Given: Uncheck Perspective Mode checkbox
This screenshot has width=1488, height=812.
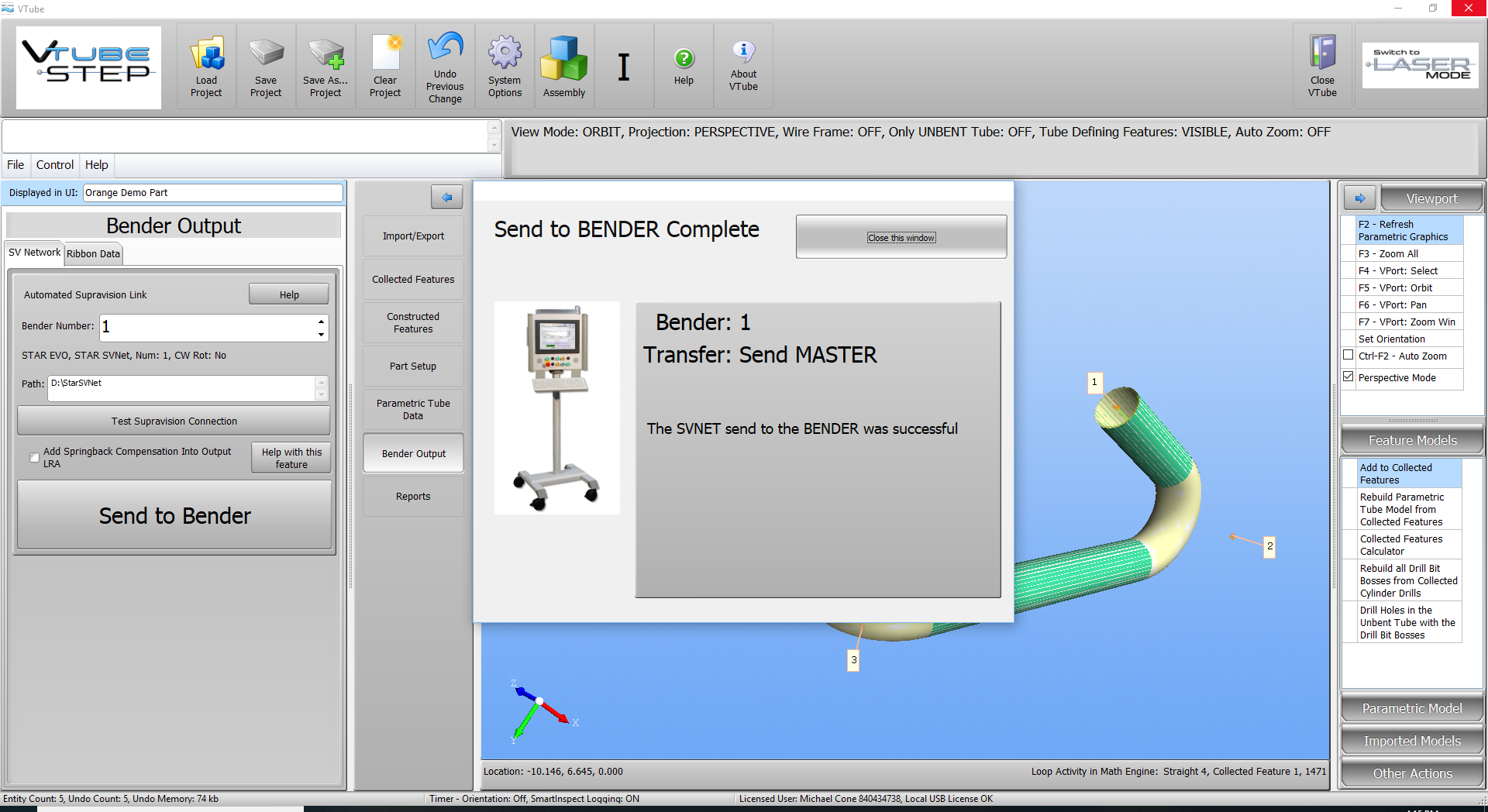Looking at the screenshot, I should [1348, 377].
